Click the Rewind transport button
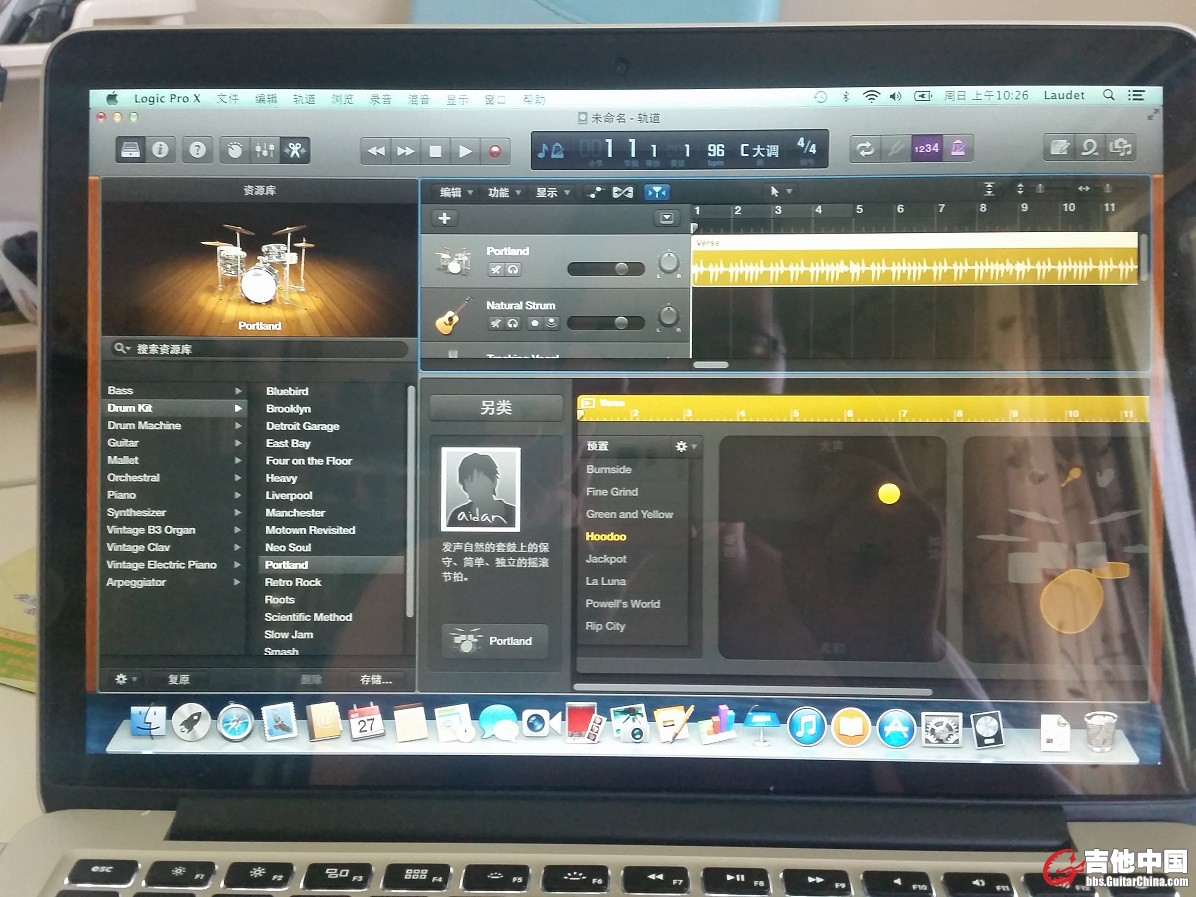Image resolution: width=1196 pixels, height=897 pixels. (x=376, y=151)
